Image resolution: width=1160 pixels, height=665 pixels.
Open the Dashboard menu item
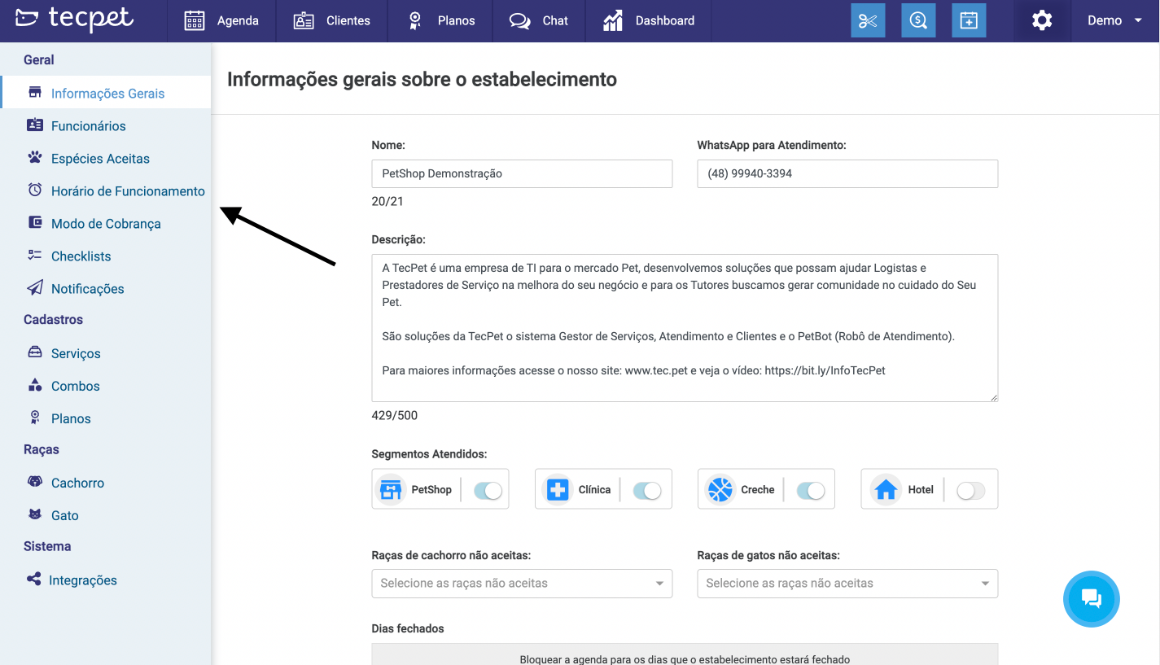[x=649, y=21]
